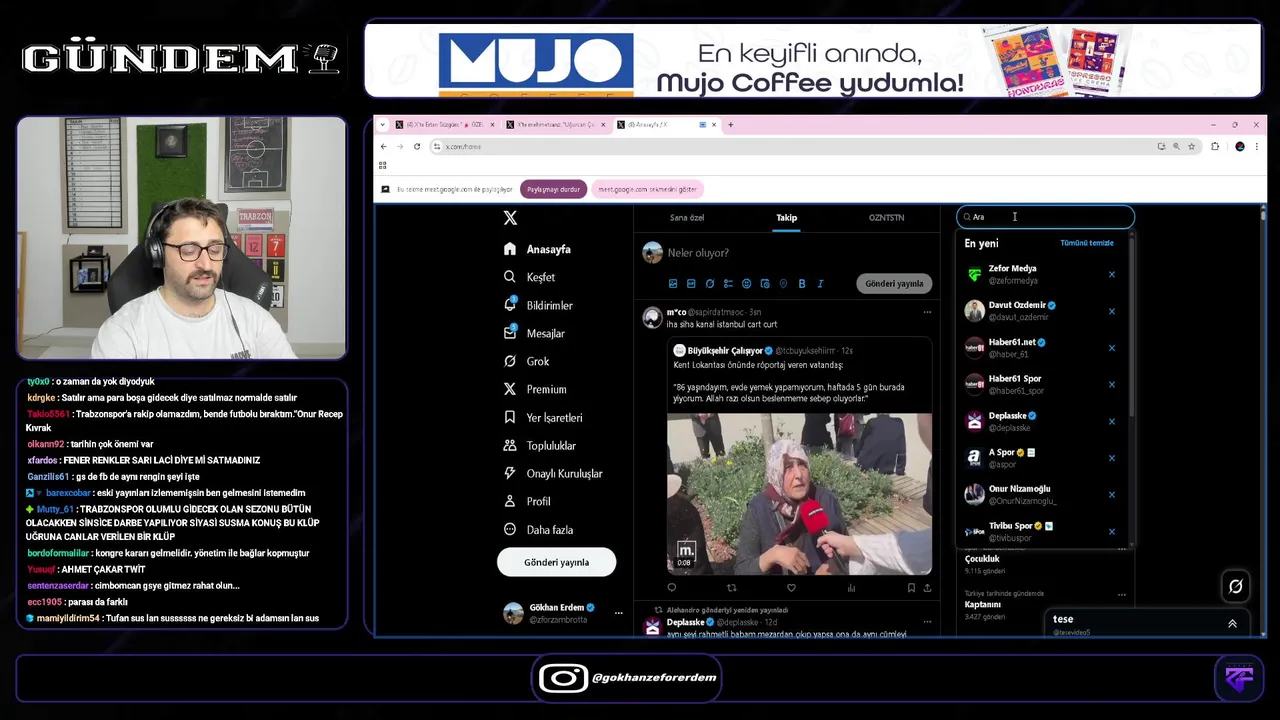1280x720 pixels.
Task: Like the m*co post
Action: 791,588
